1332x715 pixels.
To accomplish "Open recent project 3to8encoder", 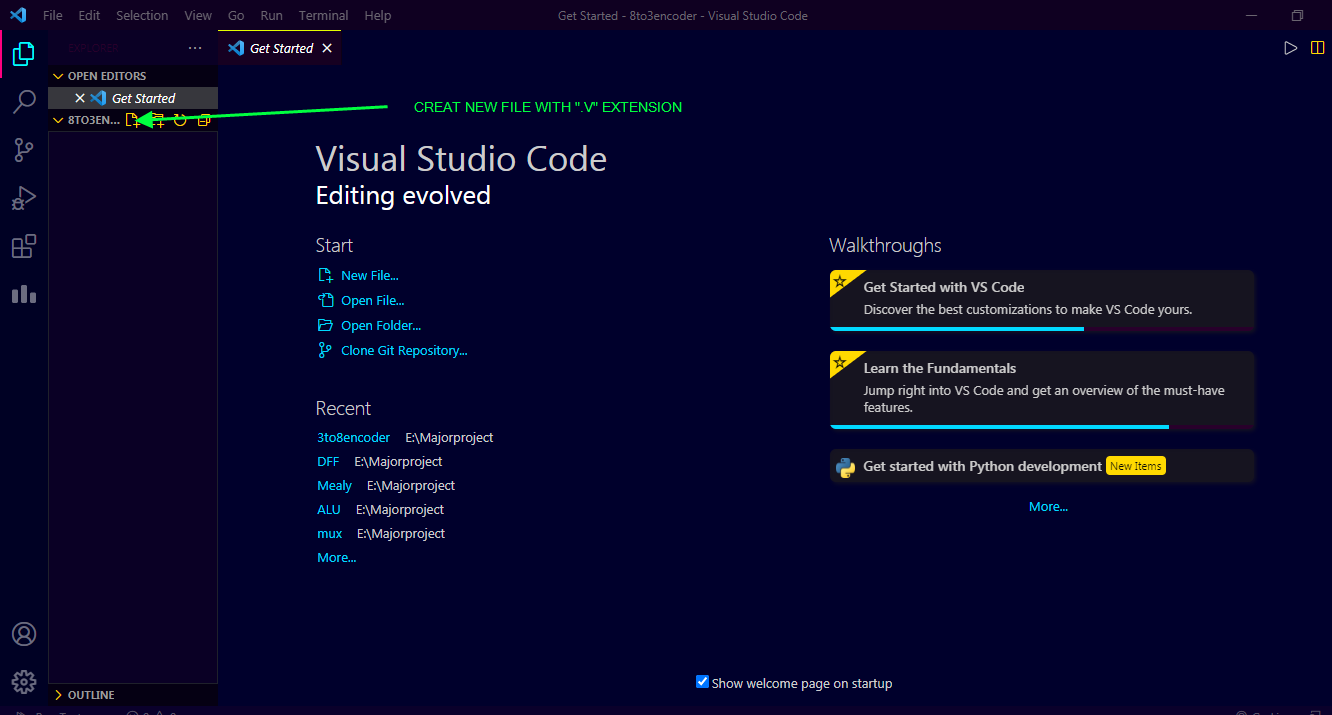I will (x=353, y=437).
